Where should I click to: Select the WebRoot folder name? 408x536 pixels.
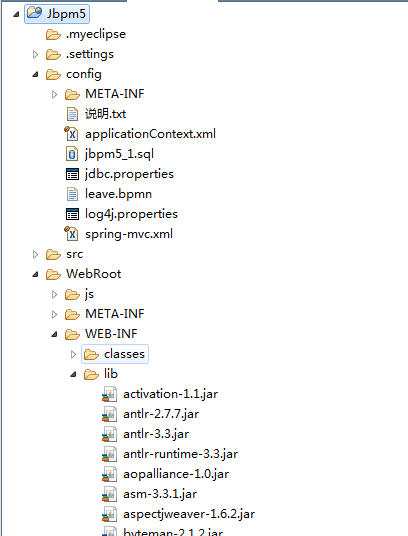pyautogui.click(x=94, y=274)
